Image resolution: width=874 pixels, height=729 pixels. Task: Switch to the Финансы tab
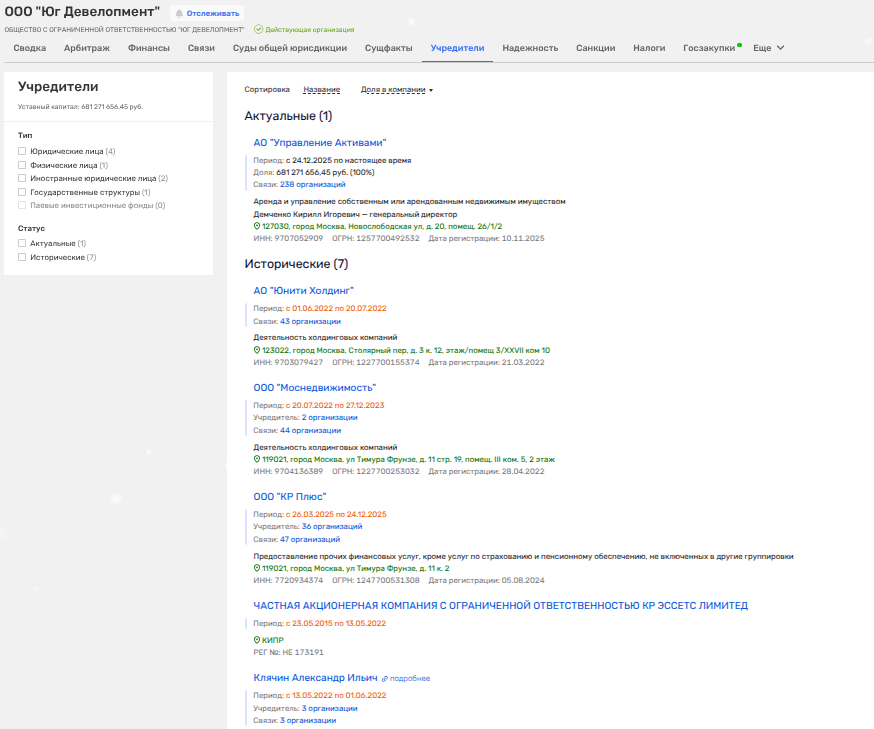149,48
